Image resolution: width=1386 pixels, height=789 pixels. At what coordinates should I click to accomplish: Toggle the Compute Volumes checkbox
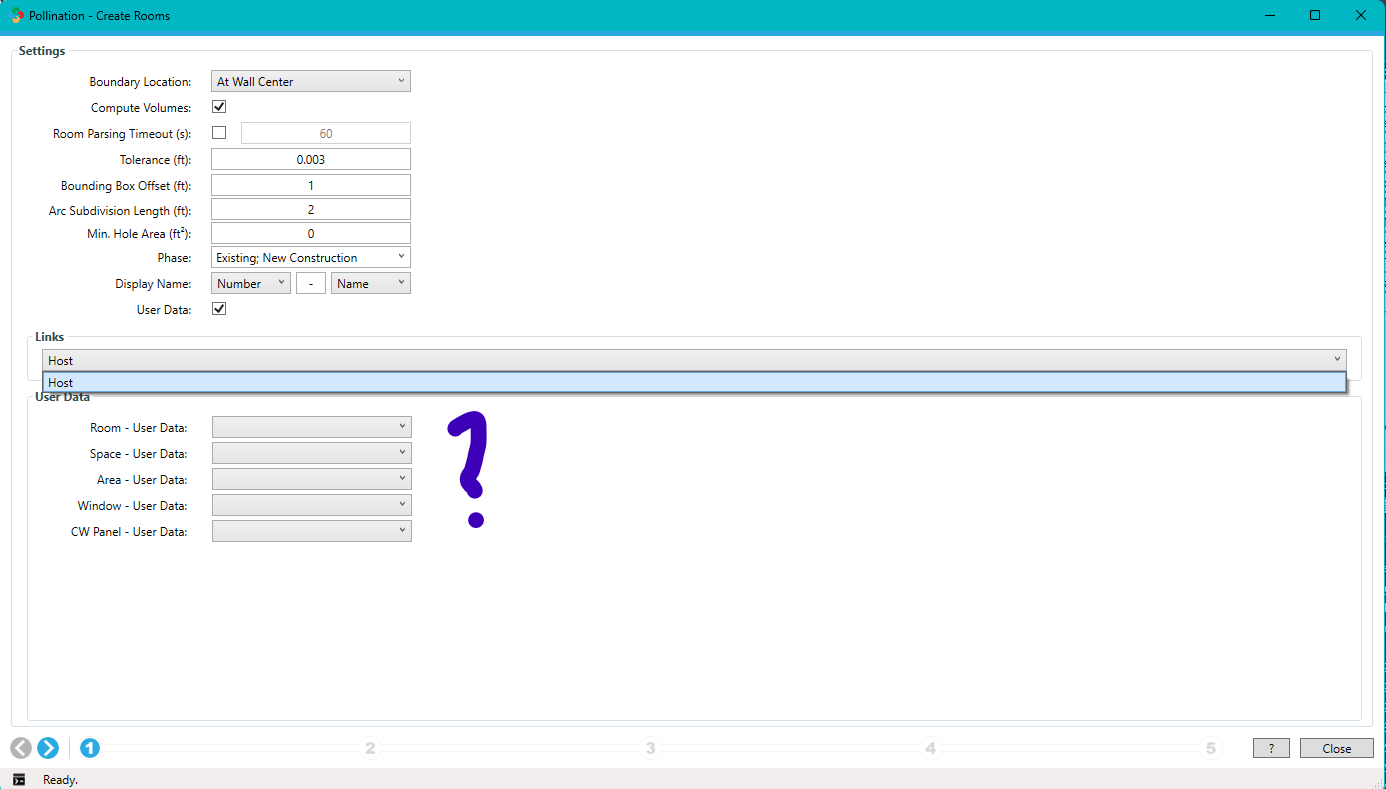219,107
